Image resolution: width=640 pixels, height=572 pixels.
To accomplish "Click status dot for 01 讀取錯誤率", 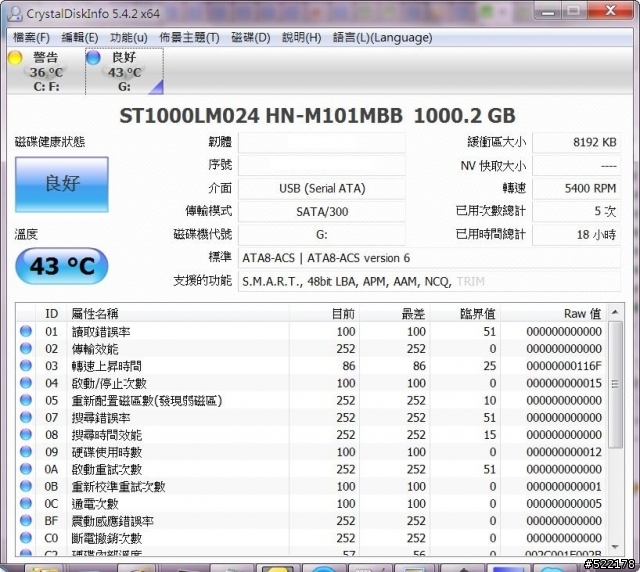I will [x=26, y=331].
